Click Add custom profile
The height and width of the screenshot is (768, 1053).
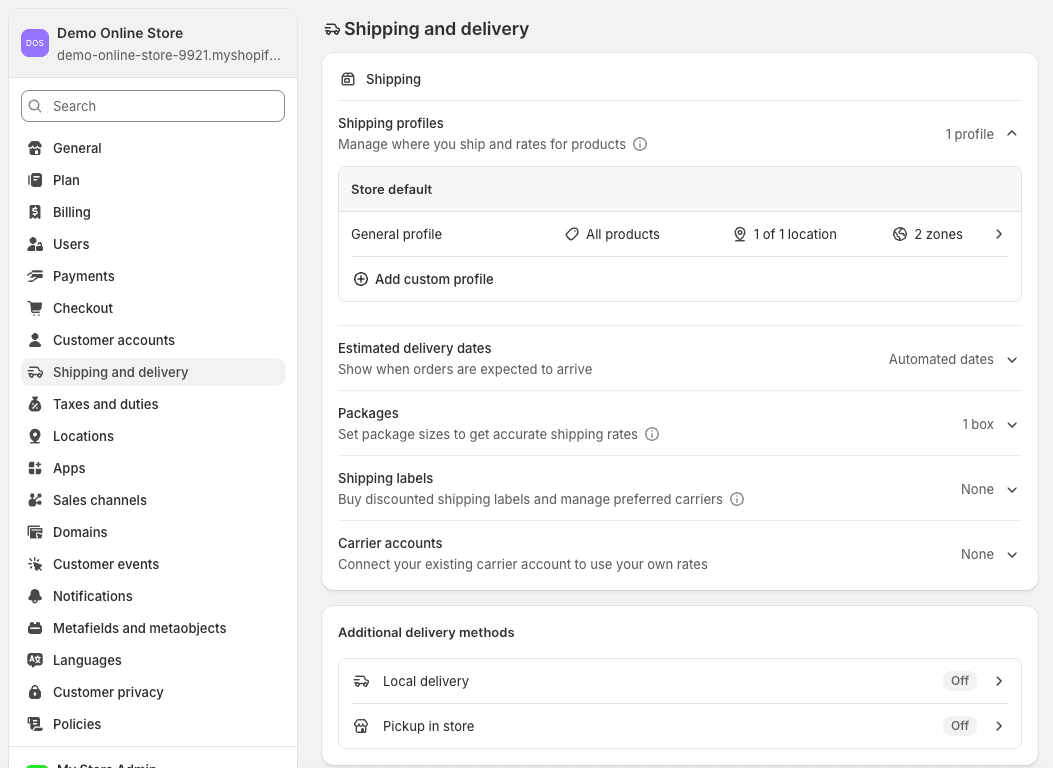coord(424,279)
